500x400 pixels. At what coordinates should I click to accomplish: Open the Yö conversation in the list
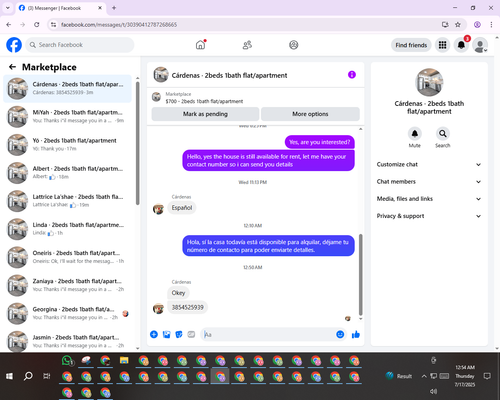tap(67, 145)
